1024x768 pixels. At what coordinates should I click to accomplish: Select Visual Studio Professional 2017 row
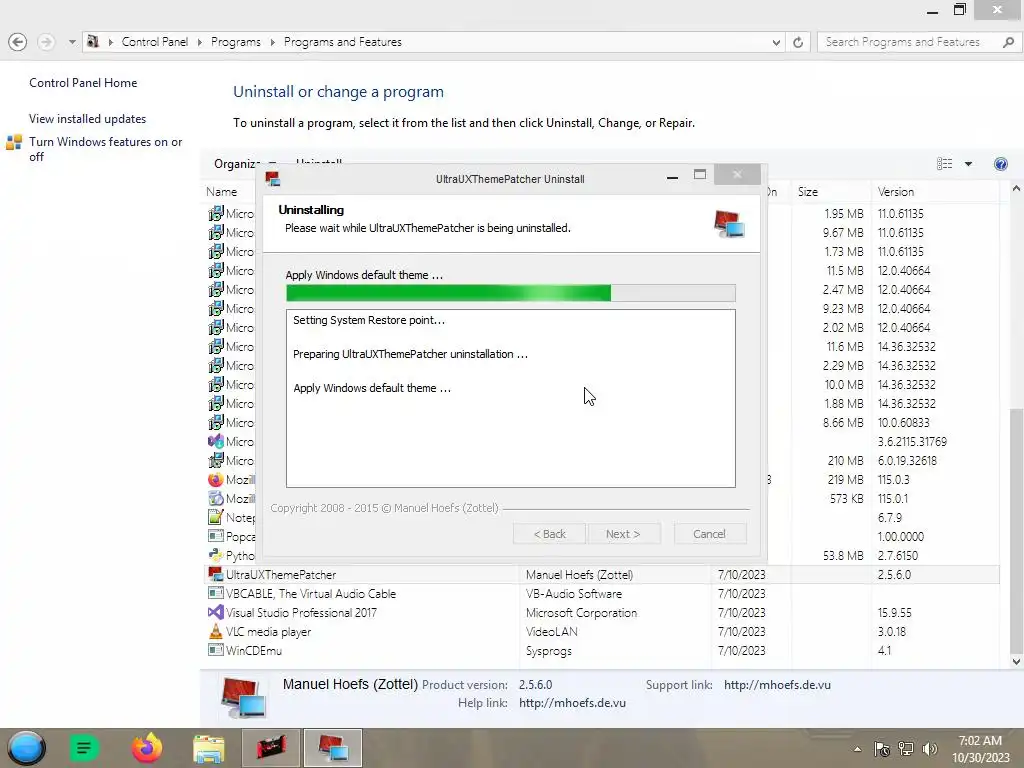601,613
